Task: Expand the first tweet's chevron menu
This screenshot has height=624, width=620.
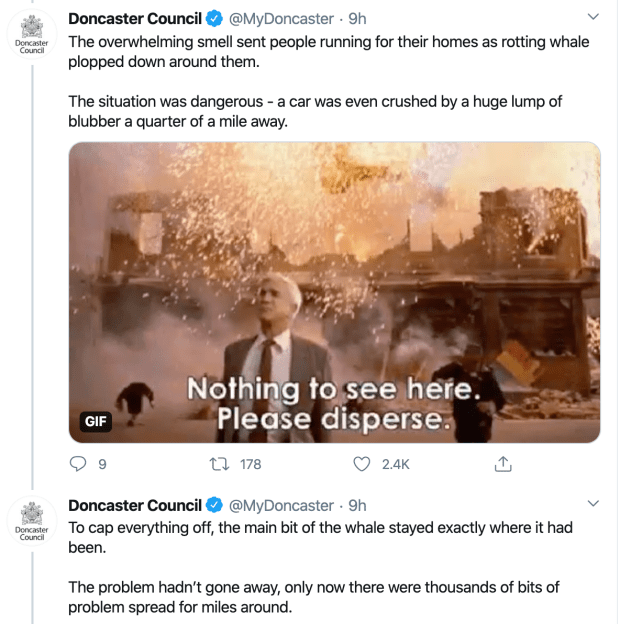Action: (x=592, y=17)
